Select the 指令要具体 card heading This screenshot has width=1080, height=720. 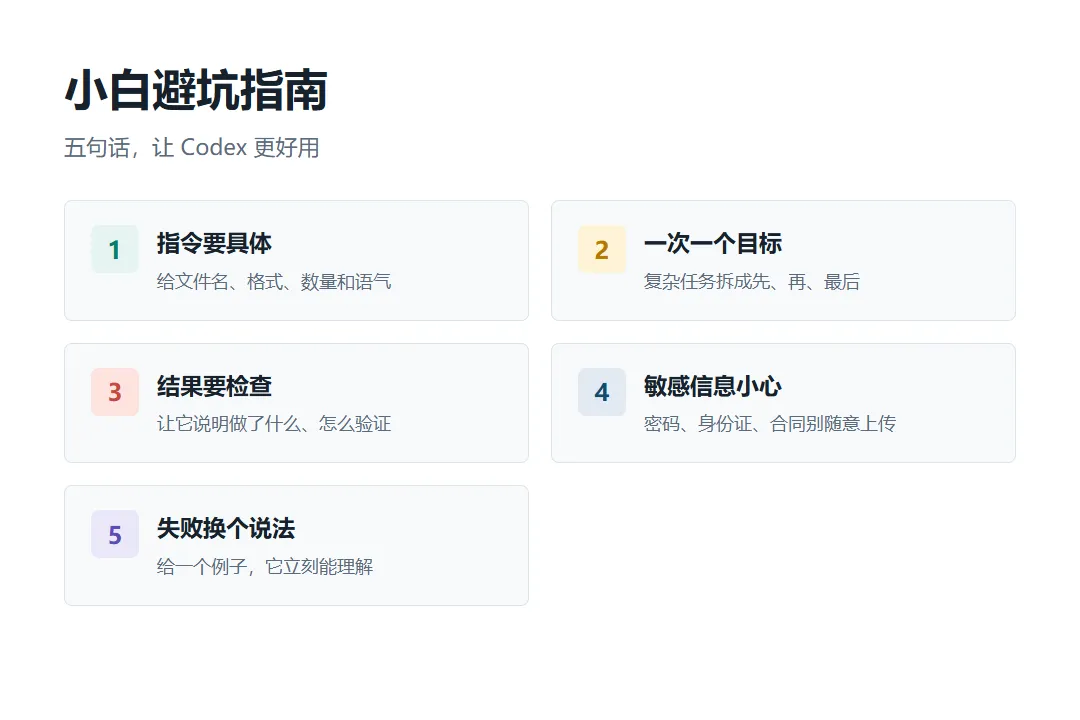click(214, 243)
